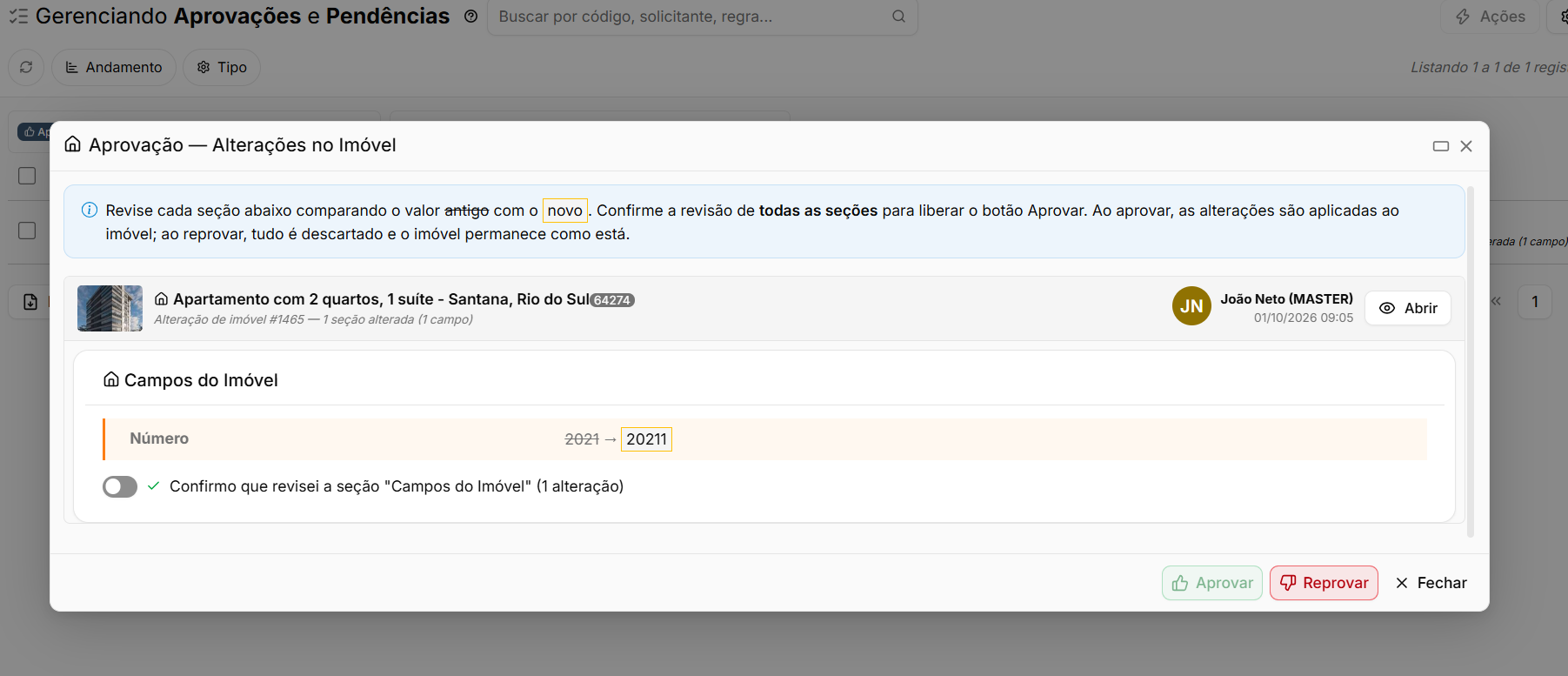
Task: Click the Número field label
Action: click(159, 438)
